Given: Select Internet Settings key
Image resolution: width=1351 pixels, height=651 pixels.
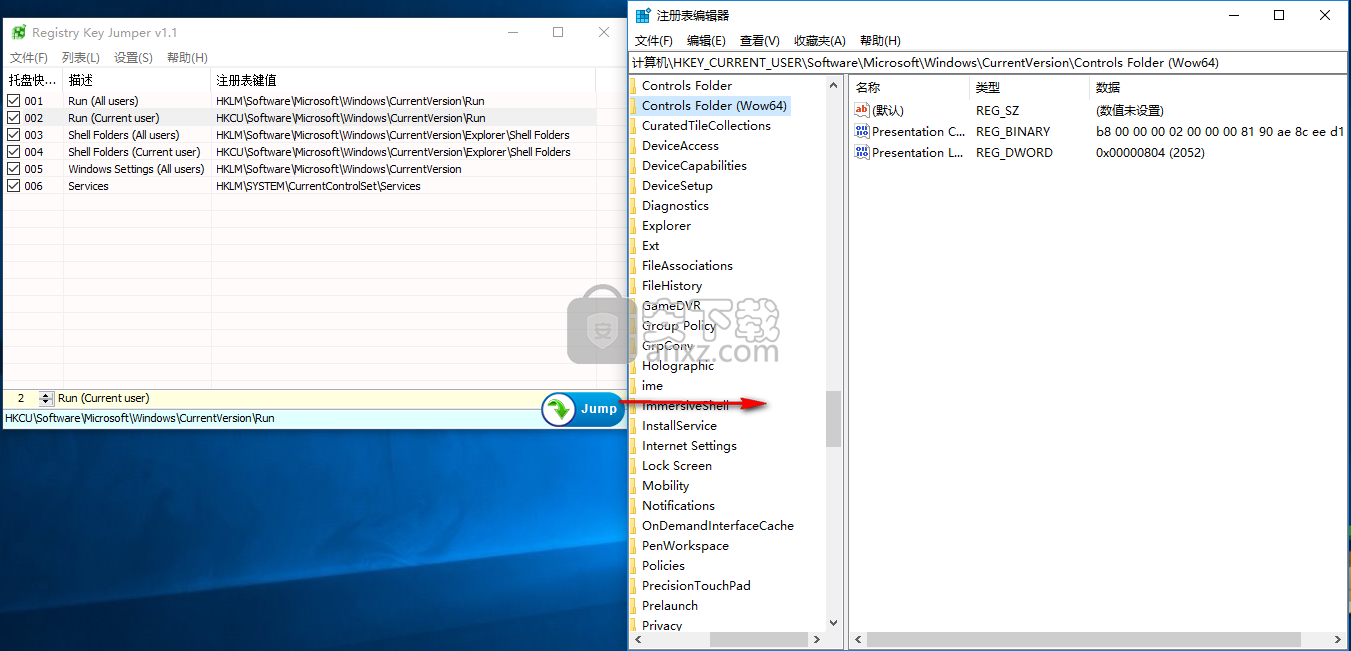Looking at the screenshot, I should (689, 446).
